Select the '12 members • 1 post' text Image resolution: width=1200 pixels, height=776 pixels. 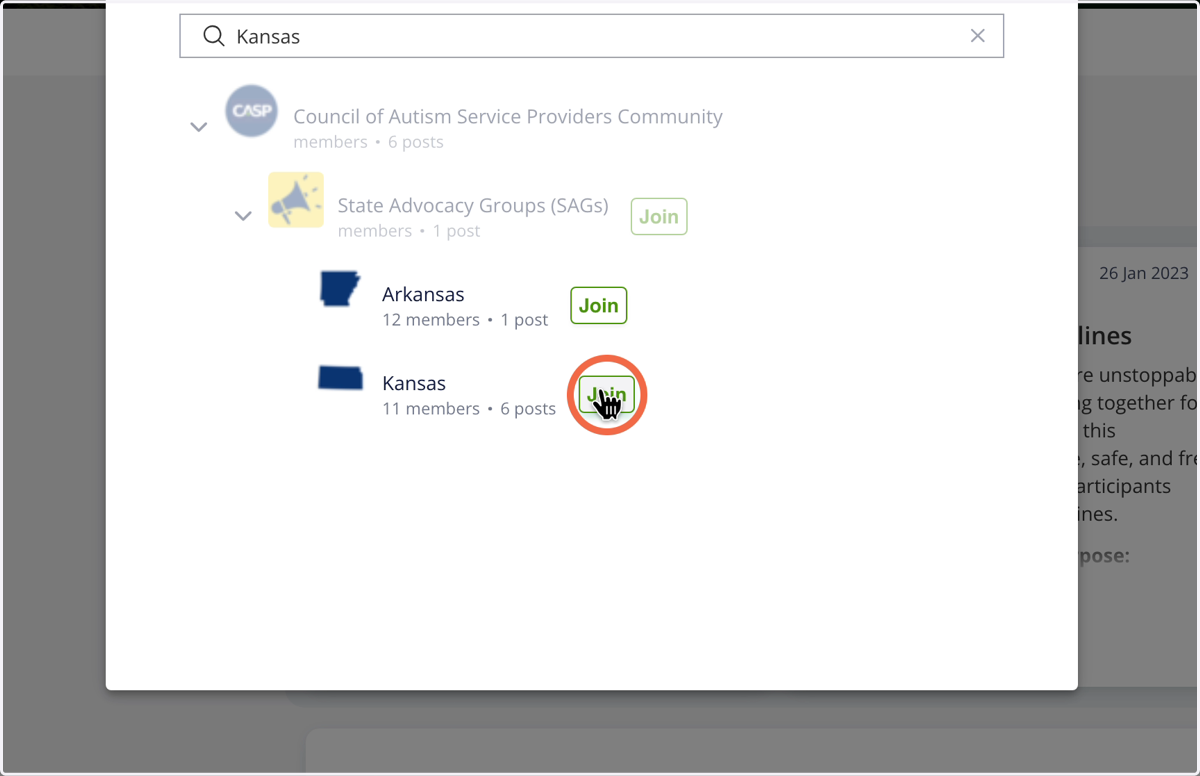[x=465, y=320]
